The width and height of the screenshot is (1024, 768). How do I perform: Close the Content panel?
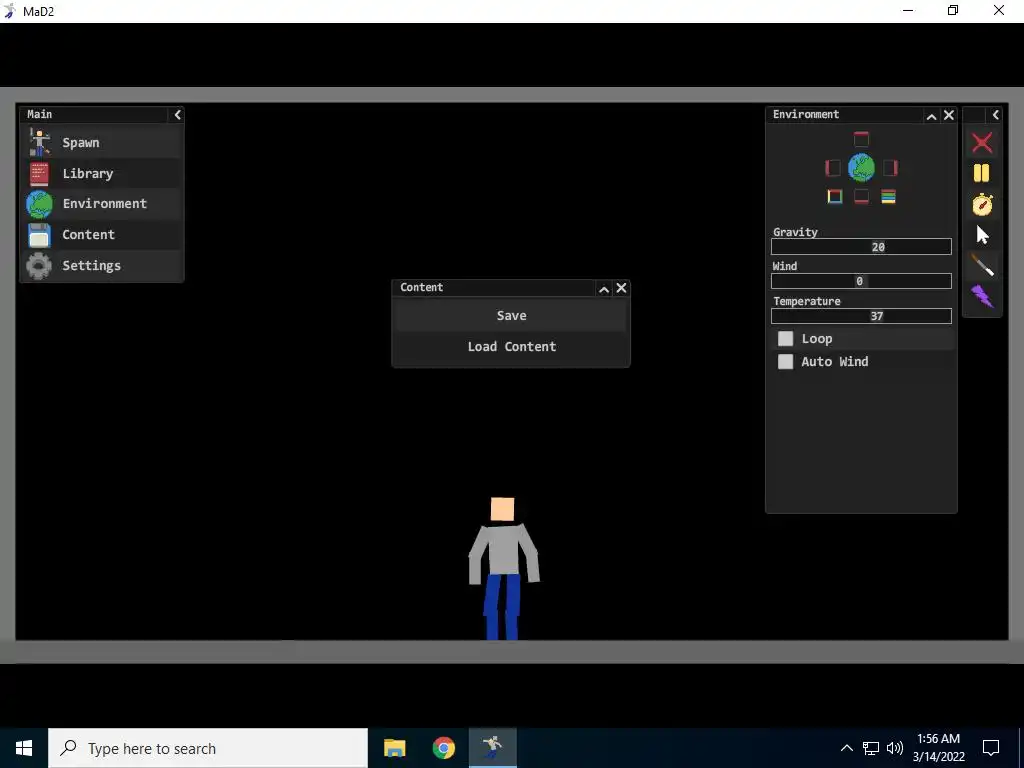(x=621, y=288)
